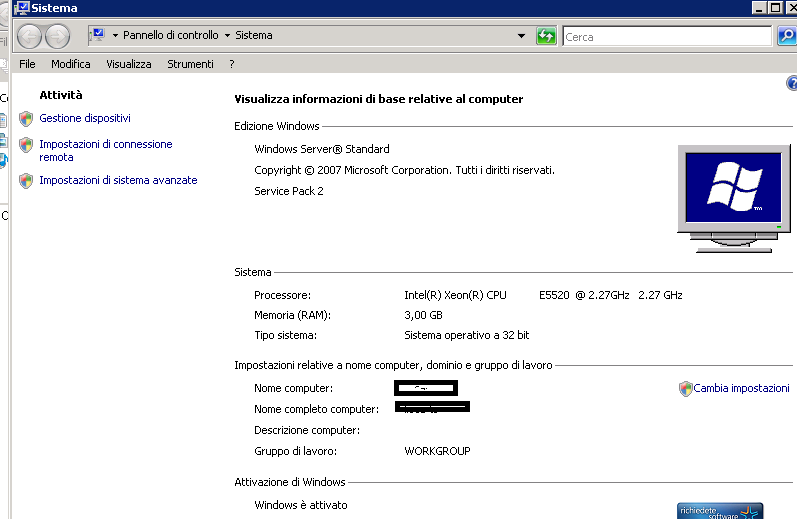Click Sistema operativo a 32 bit text
797x519 pixels.
(466, 335)
